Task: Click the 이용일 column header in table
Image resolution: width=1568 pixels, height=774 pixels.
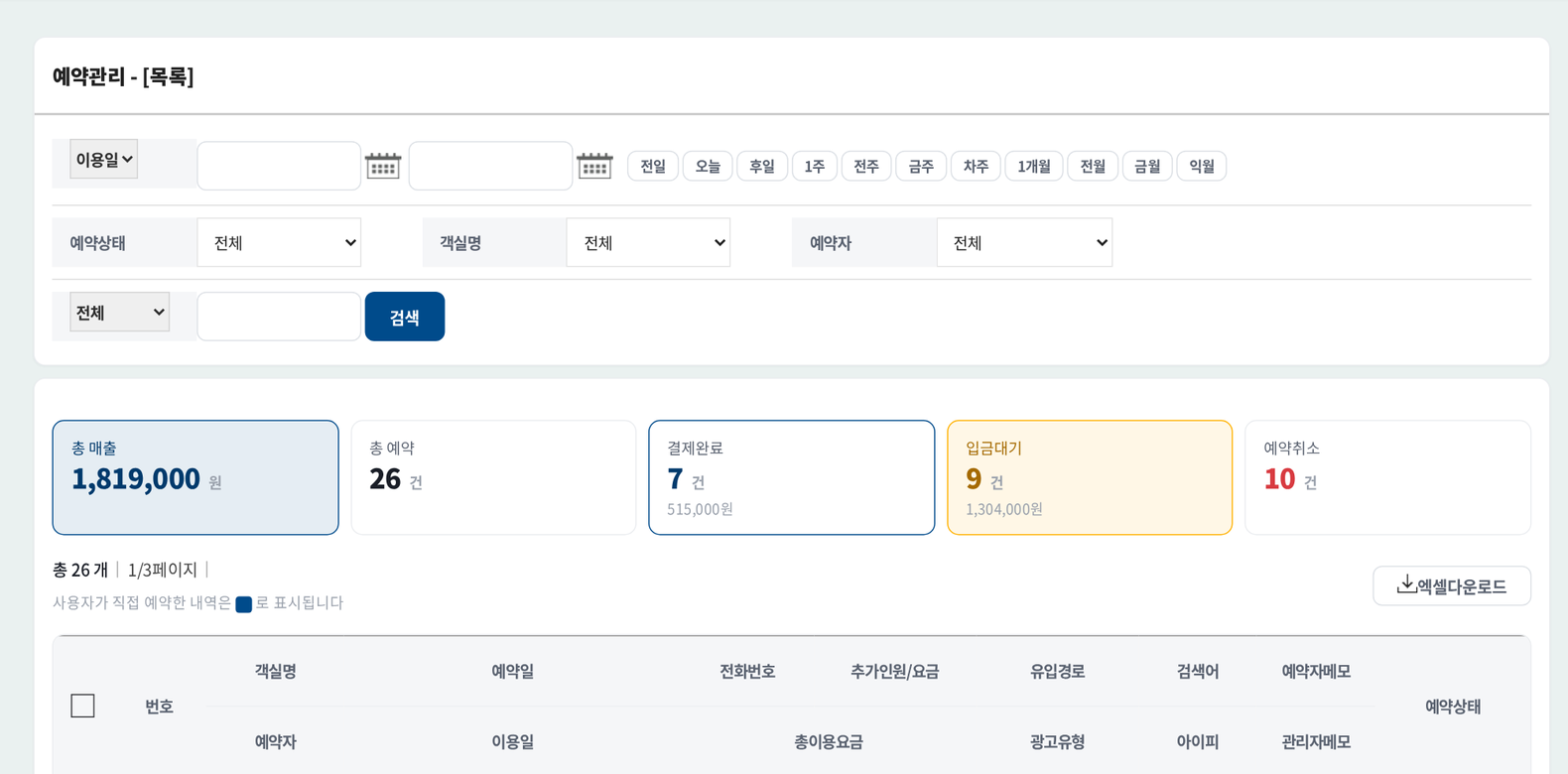Action: [x=513, y=741]
